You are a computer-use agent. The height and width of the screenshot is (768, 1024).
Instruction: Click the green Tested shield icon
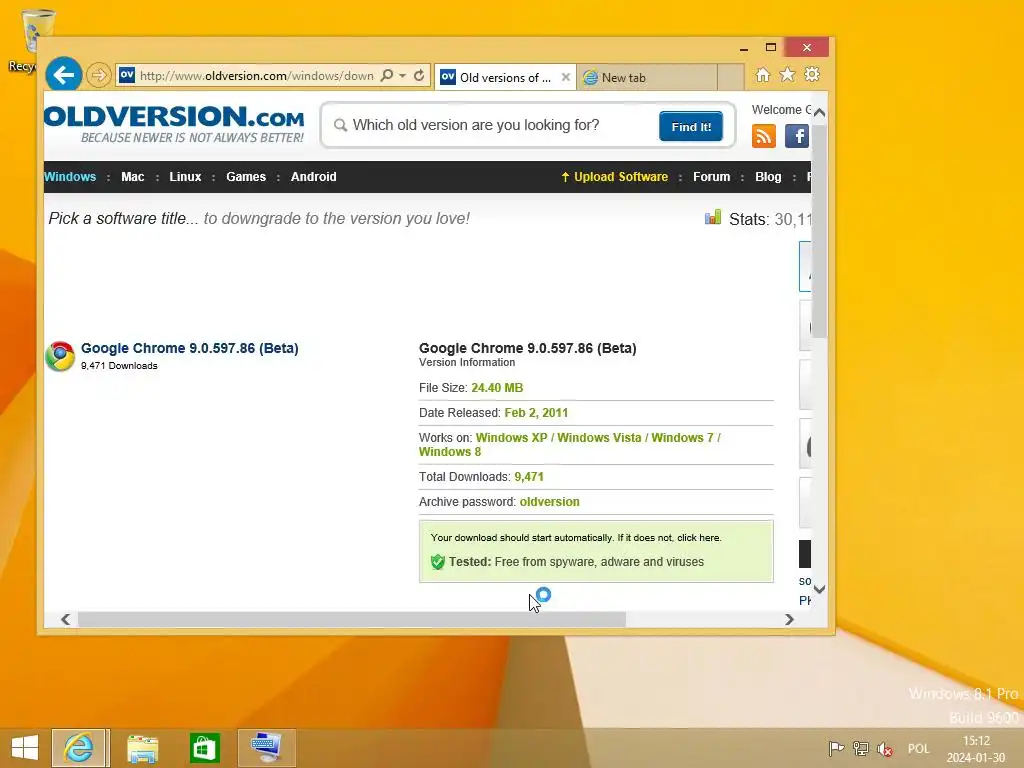point(438,562)
